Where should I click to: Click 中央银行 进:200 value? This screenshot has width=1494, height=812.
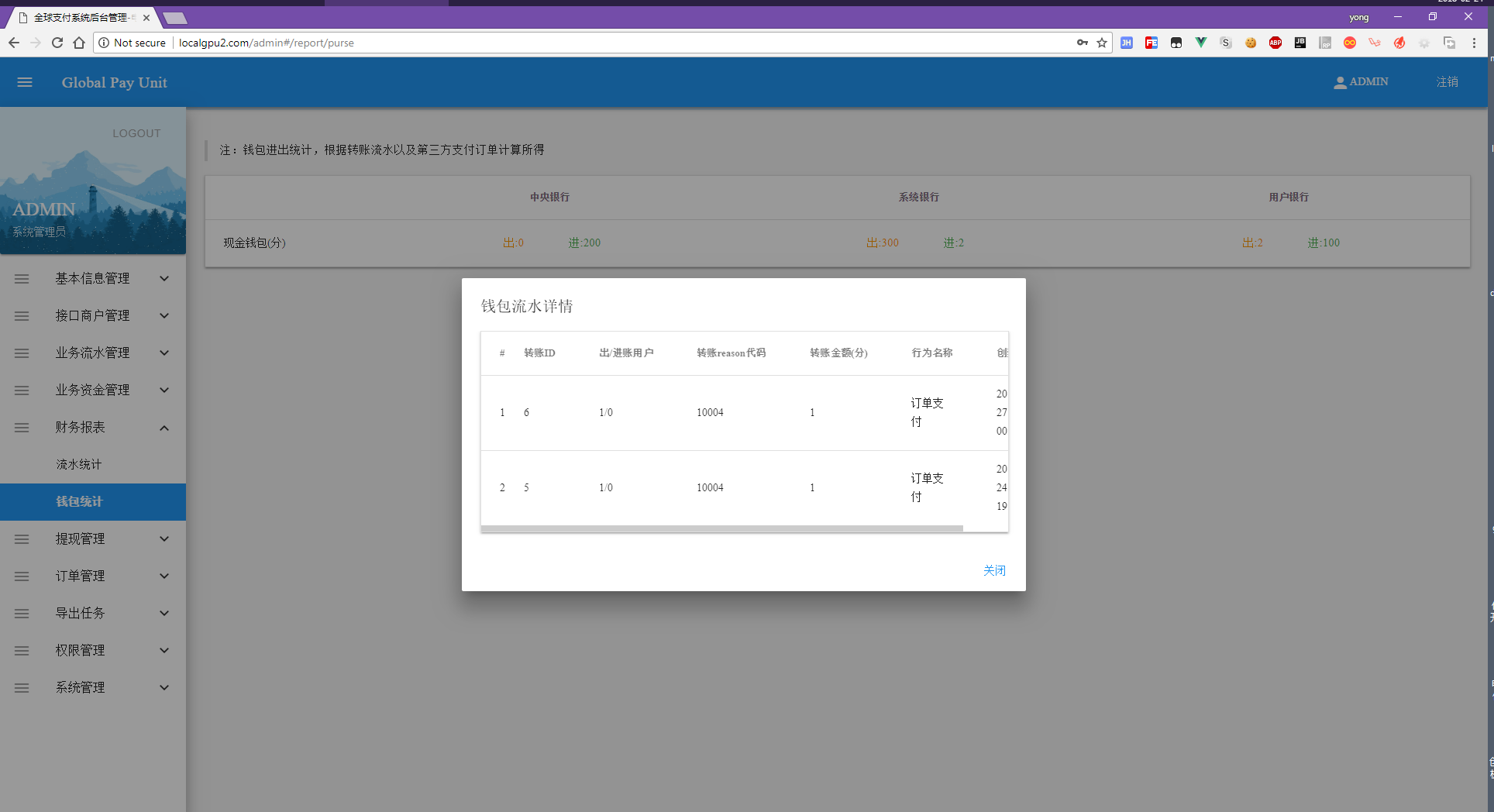point(584,243)
